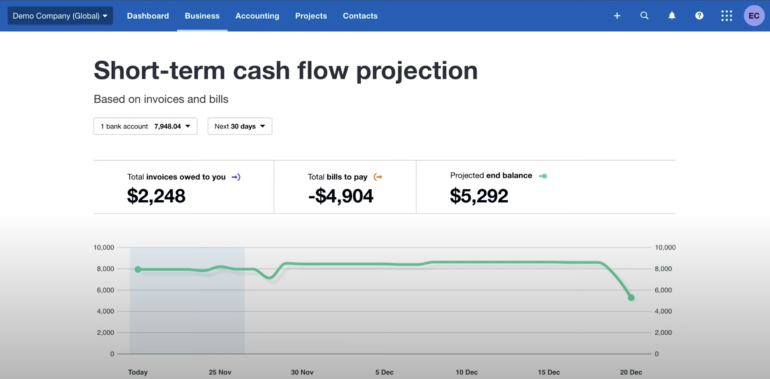Click the 10 Dec axis label
770x379 pixels.
click(x=467, y=372)
